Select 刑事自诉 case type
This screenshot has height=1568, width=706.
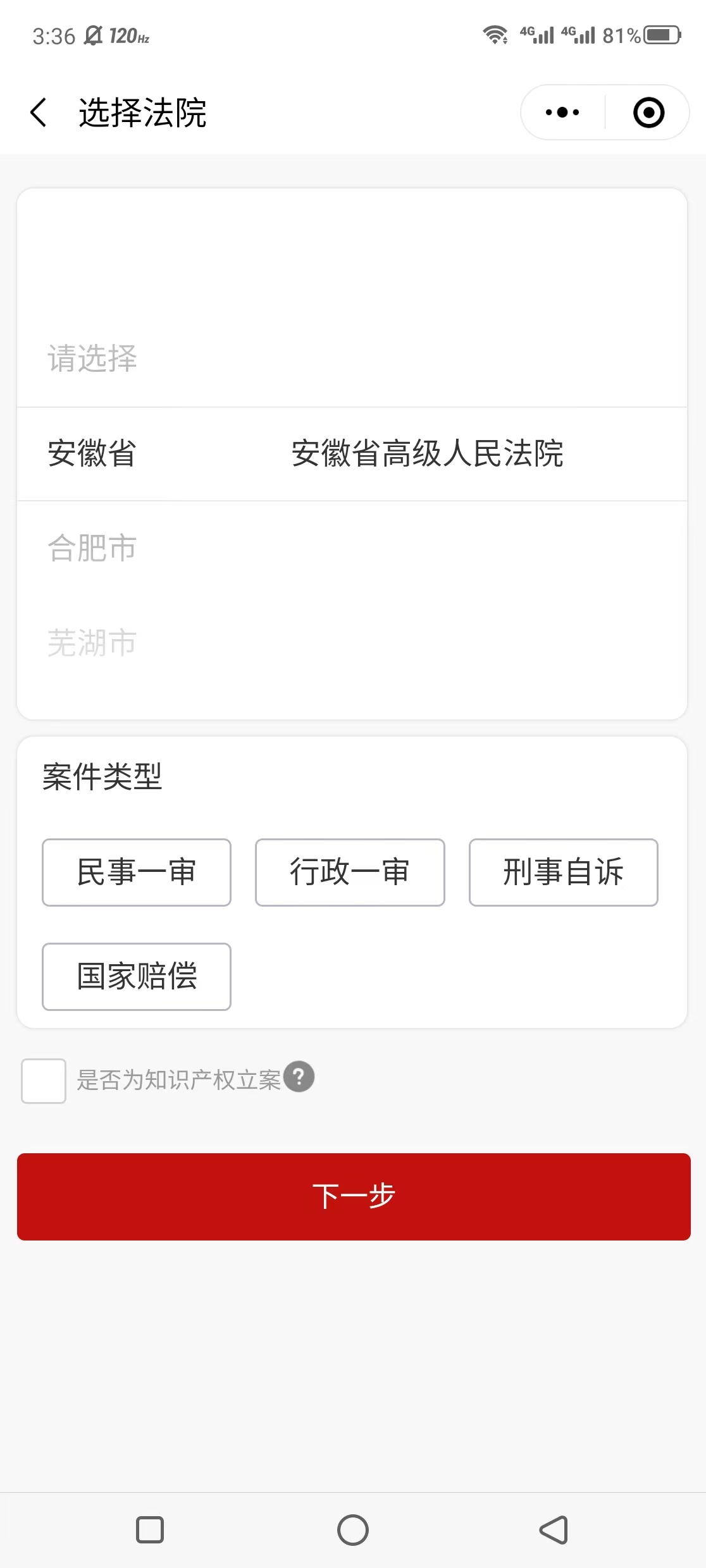[x=564, y=873]
